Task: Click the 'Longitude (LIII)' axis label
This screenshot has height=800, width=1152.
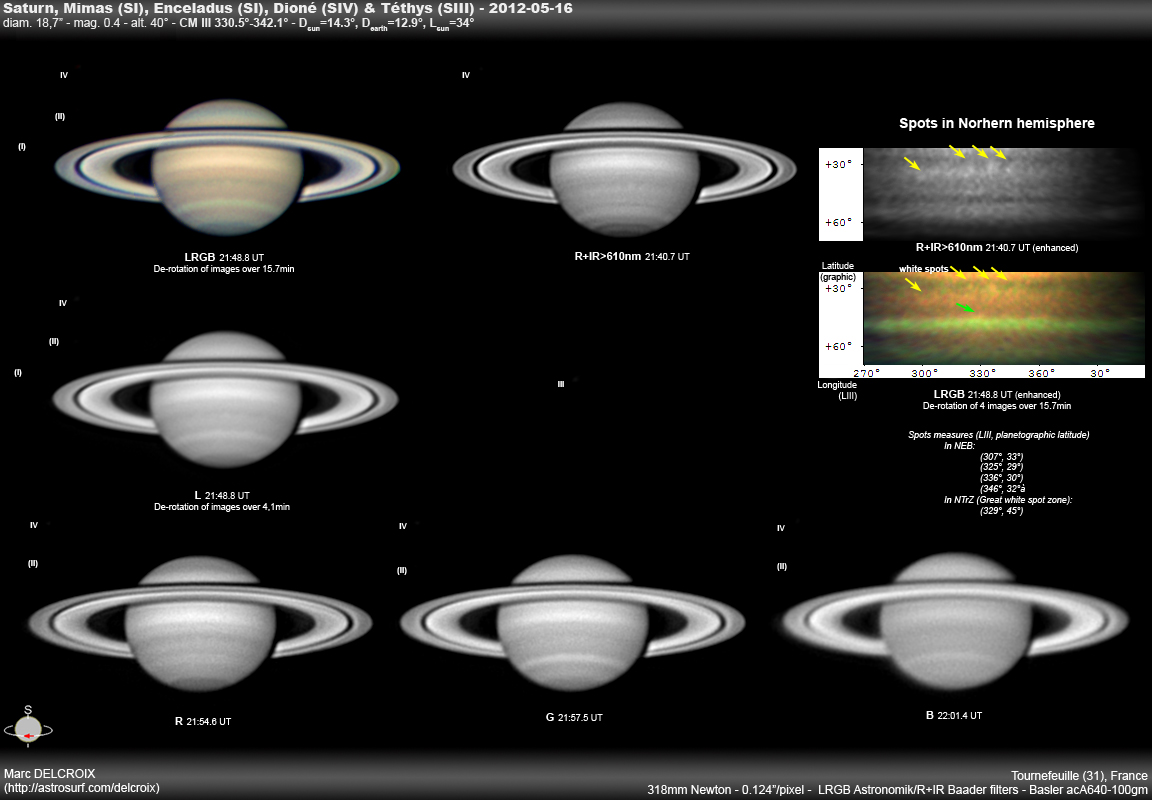Action: (x=837, y=390)
